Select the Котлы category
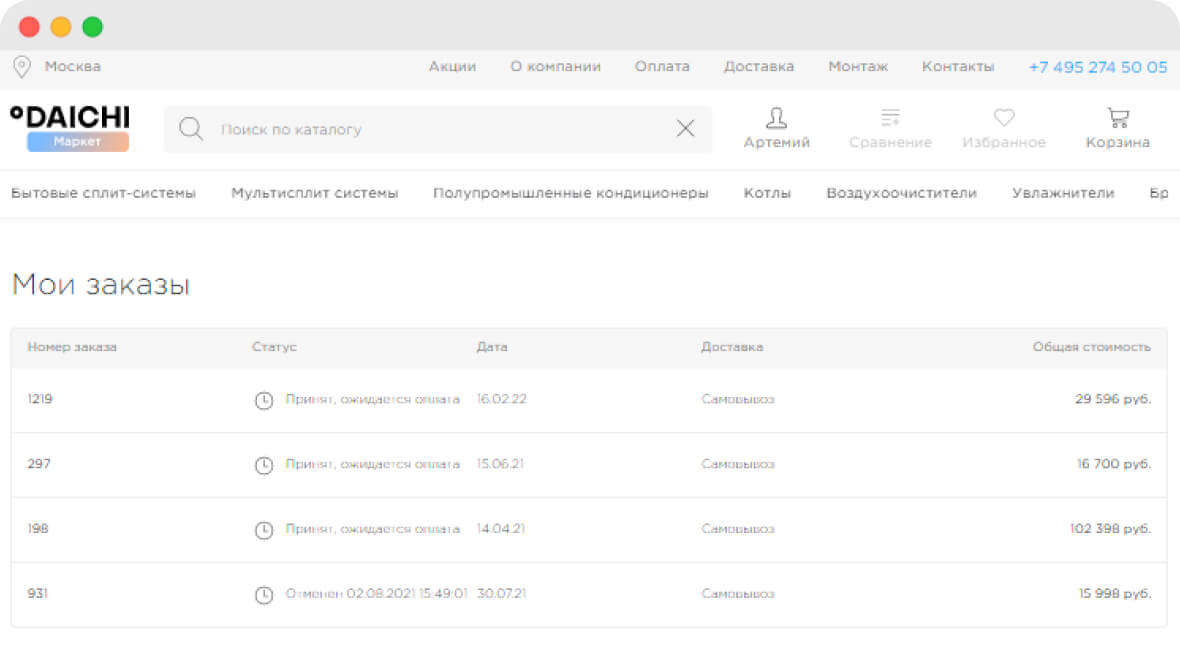The height and width of the screenshot is (658, 1180). click(x=767, y=193)
